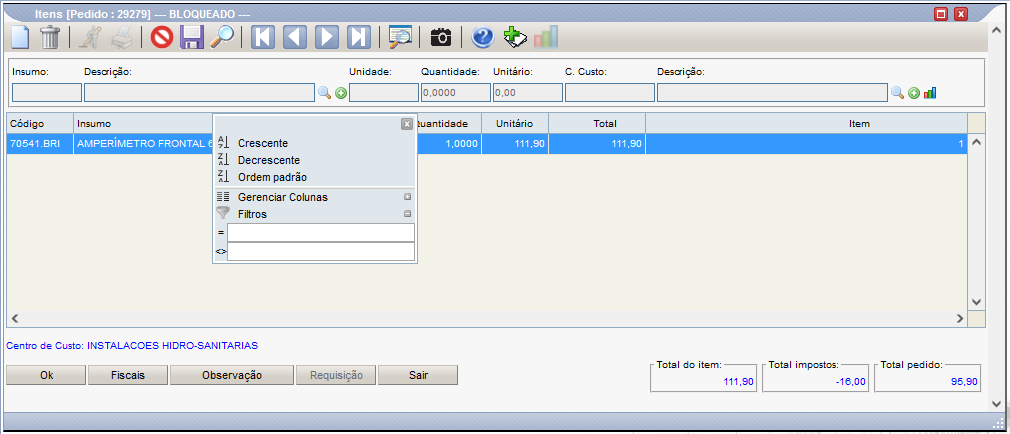Select the cell 70541.BRI
Image resolution: width=1010 pixels, height=434 pixels.
40,144
